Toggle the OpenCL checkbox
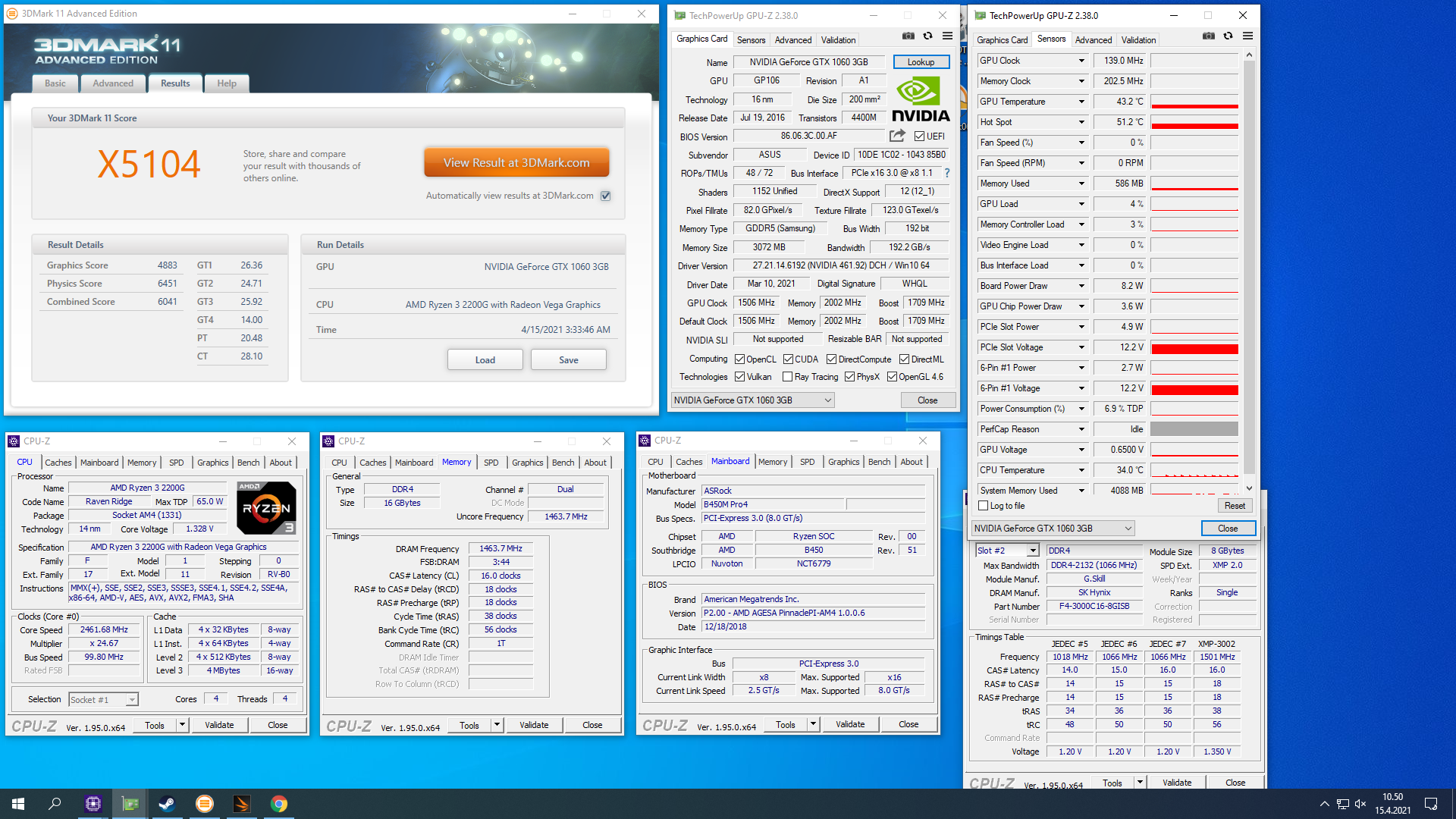The height and width of the screenshot is (819, 1456). coord(739,359)
